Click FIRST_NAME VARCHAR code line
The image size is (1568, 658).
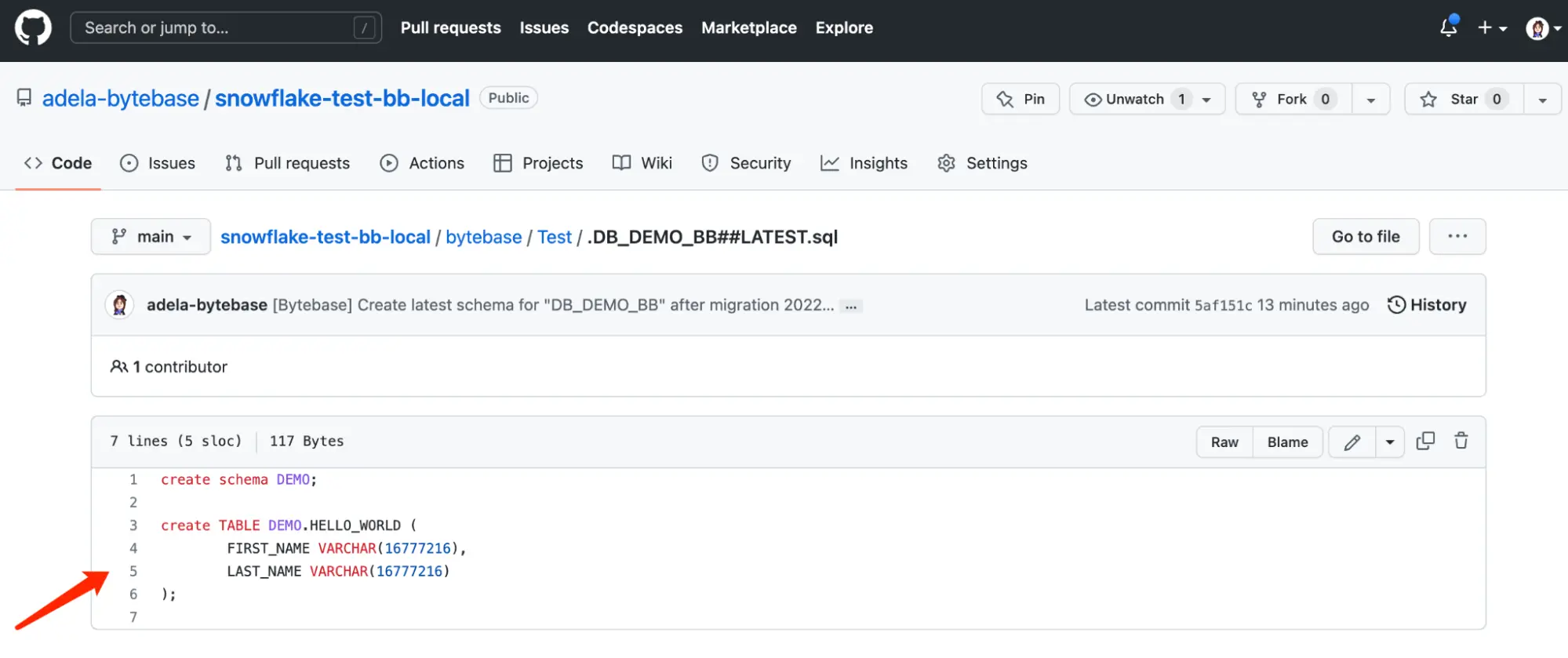[346, 548]
